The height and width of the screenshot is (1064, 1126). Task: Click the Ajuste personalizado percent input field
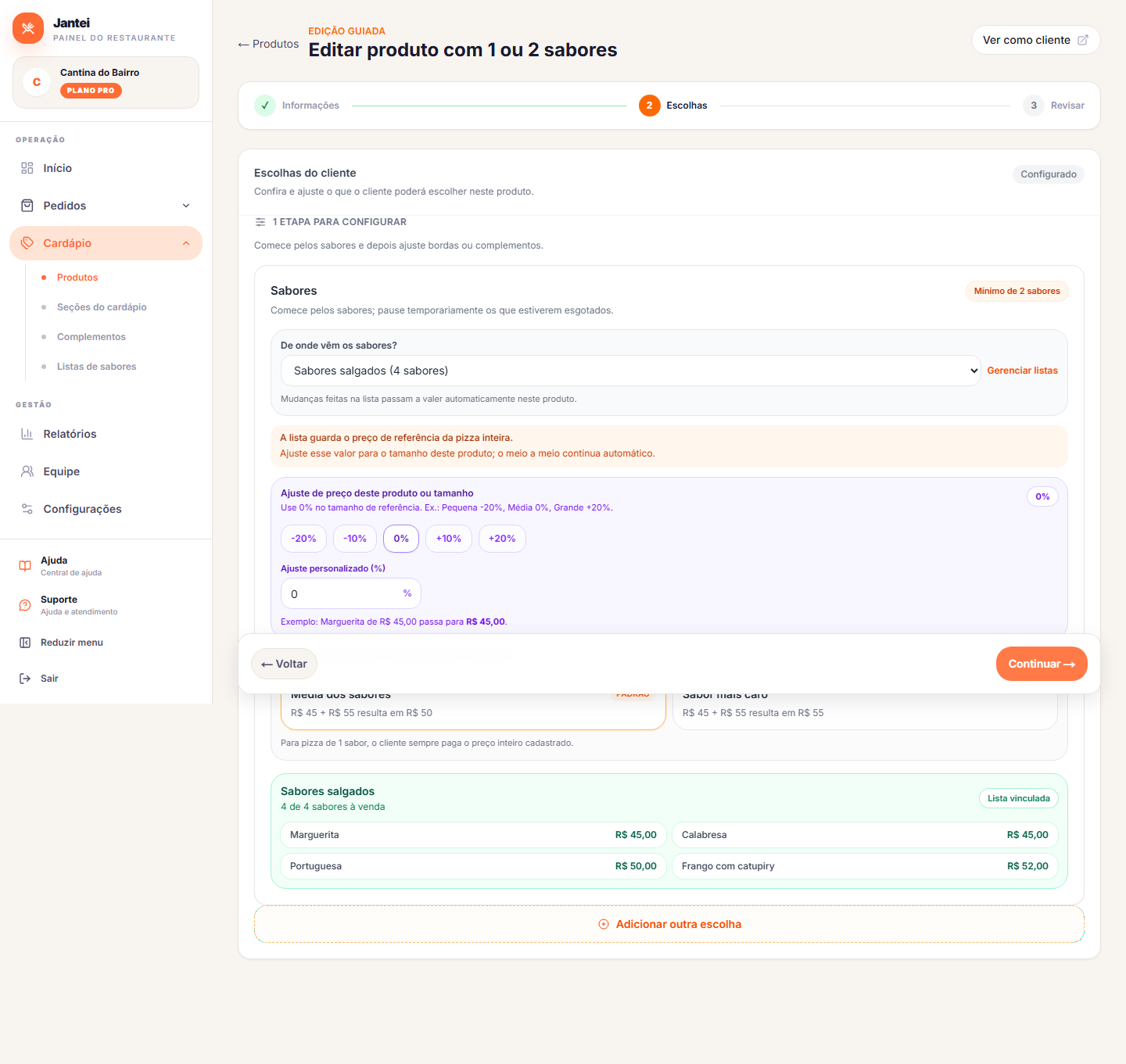pyautogui.click(x=351, y=594)
